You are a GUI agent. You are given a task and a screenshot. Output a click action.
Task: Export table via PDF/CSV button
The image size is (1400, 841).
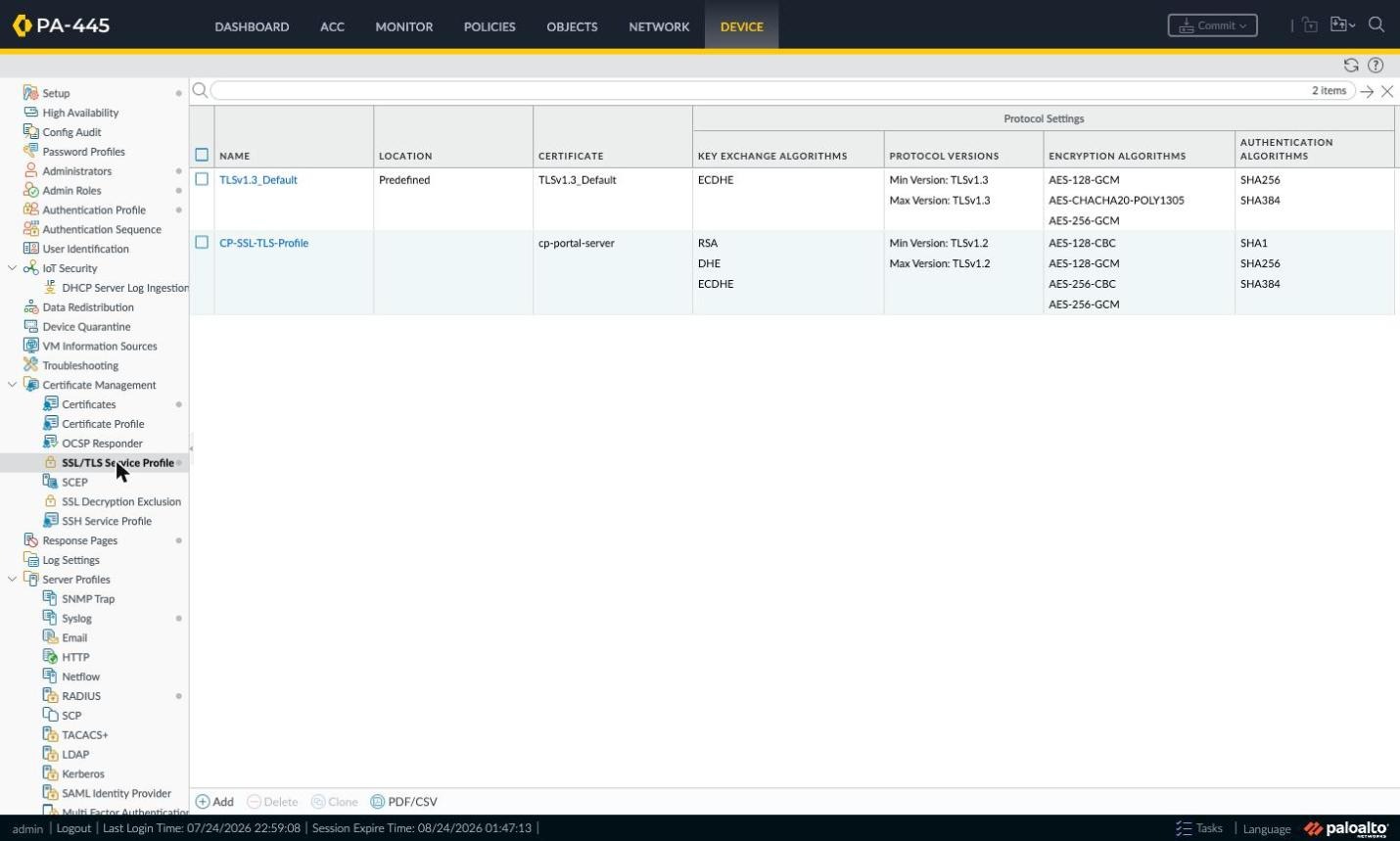[x=403, y=801]
